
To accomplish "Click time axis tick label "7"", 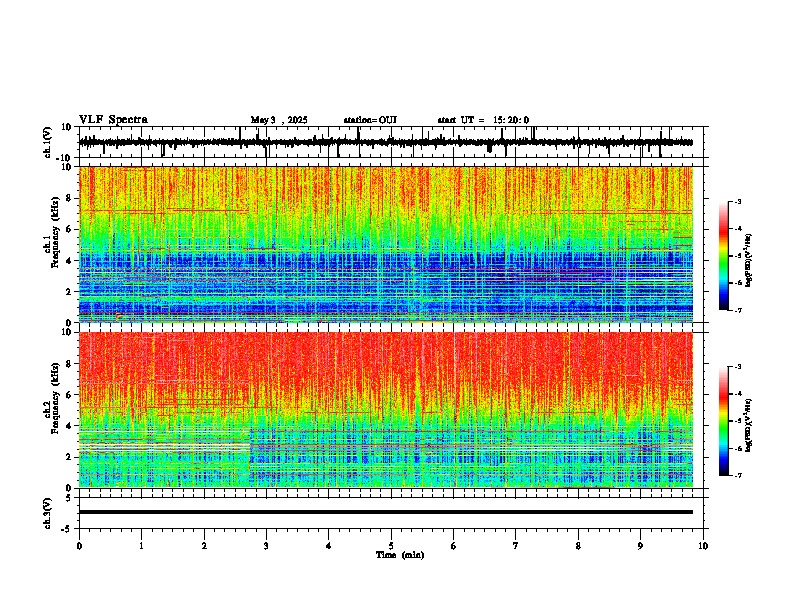I will tap(516, 546).
